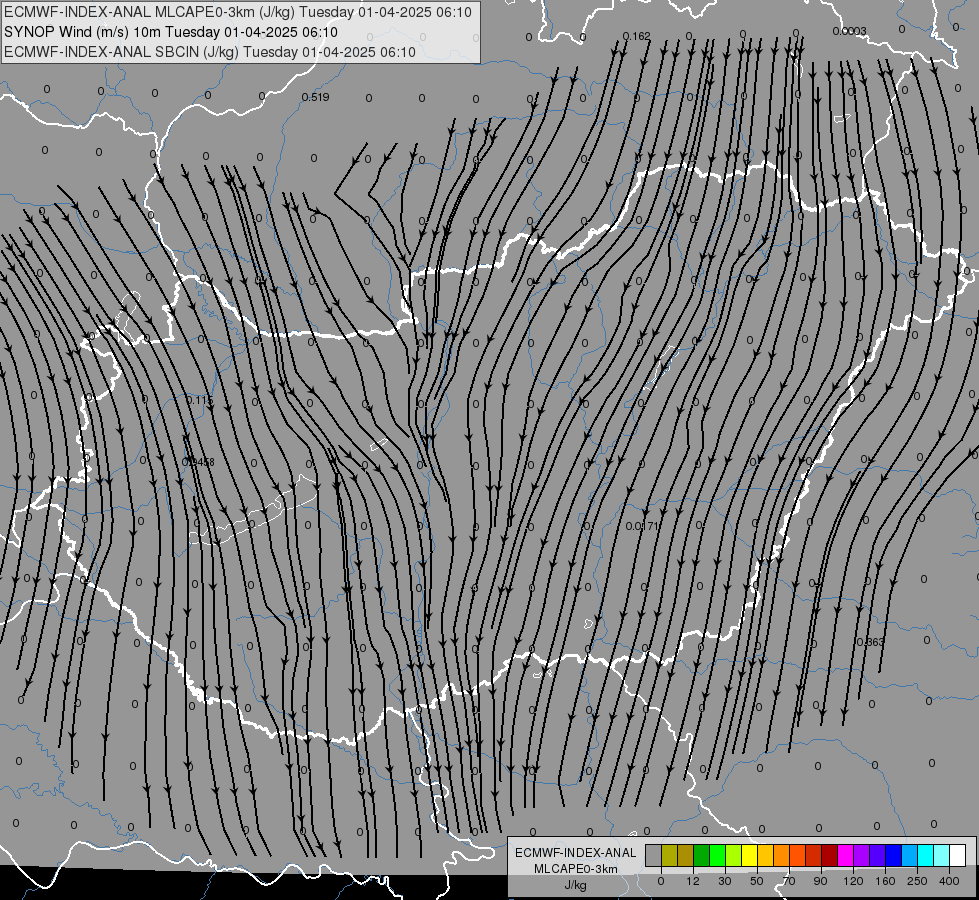Click the legend tick label 12
This screenshot has width=979, height=900.
click(692, 881)
